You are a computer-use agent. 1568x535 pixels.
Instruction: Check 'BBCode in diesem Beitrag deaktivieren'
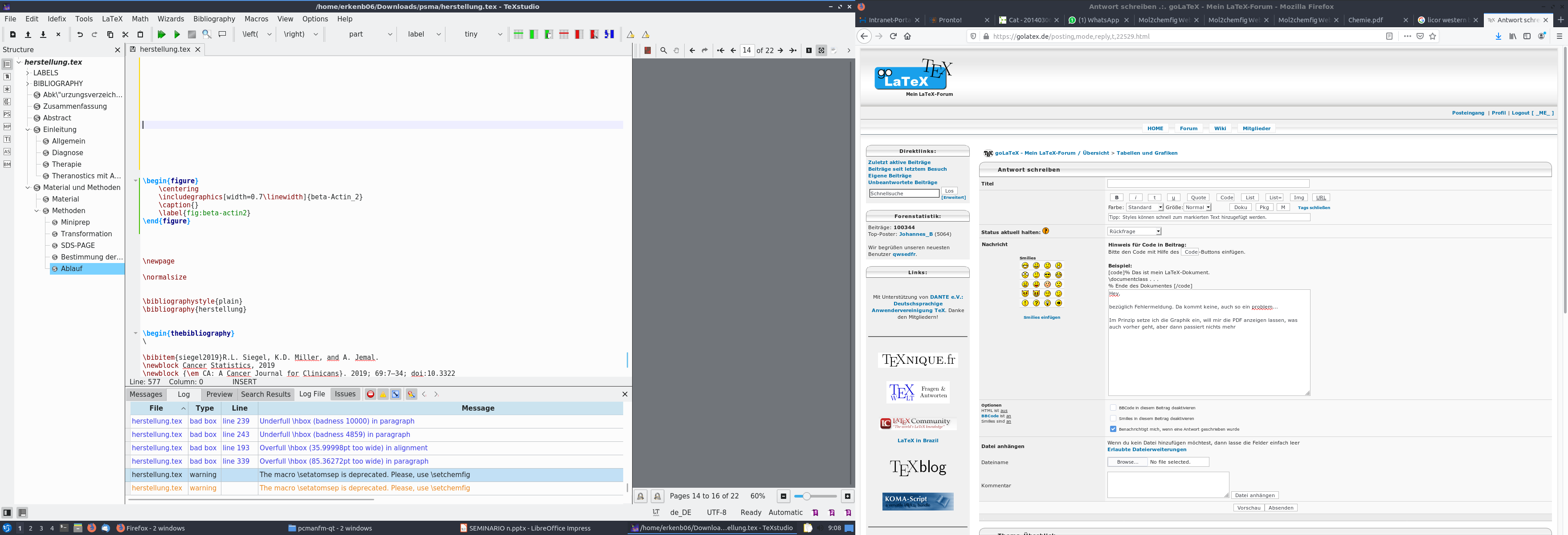(x=1113, y=407)
